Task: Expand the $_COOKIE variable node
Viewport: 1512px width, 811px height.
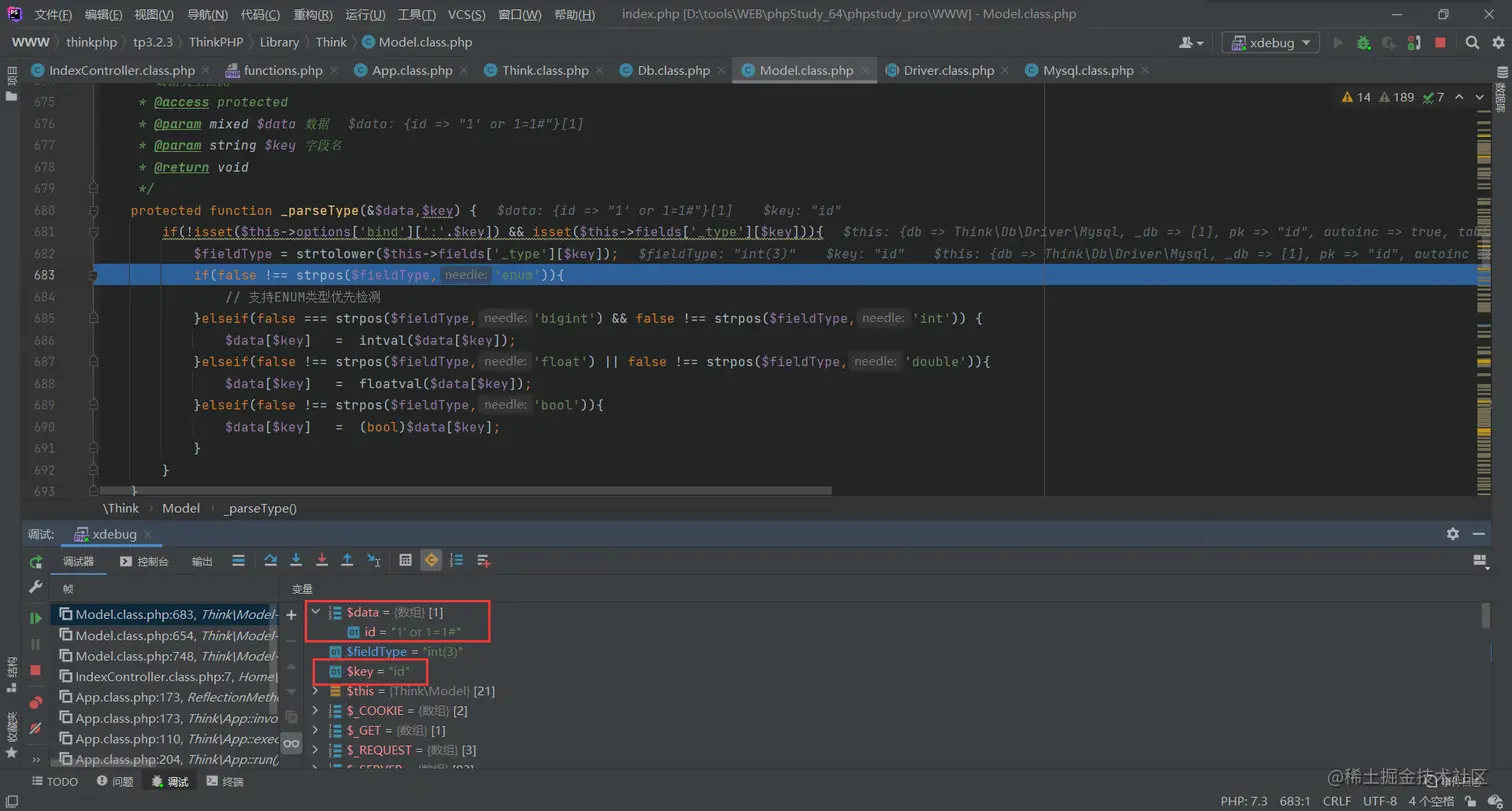Action: (316, 711)
